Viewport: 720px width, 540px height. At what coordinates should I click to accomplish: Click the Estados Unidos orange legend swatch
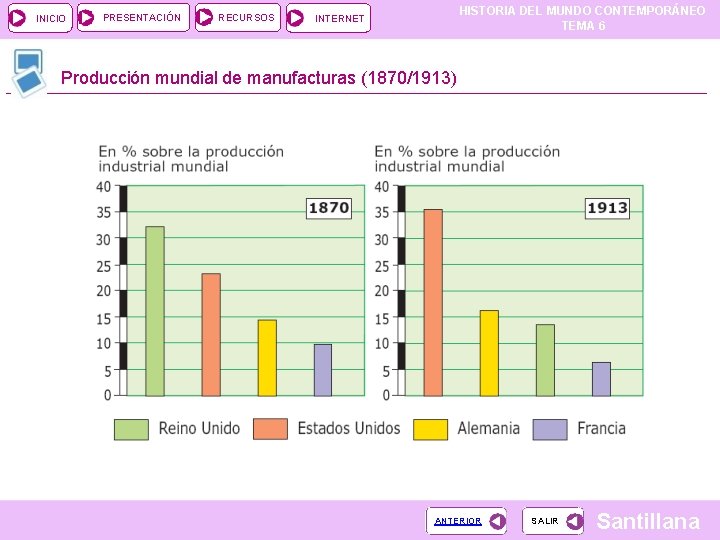point(270,429)
